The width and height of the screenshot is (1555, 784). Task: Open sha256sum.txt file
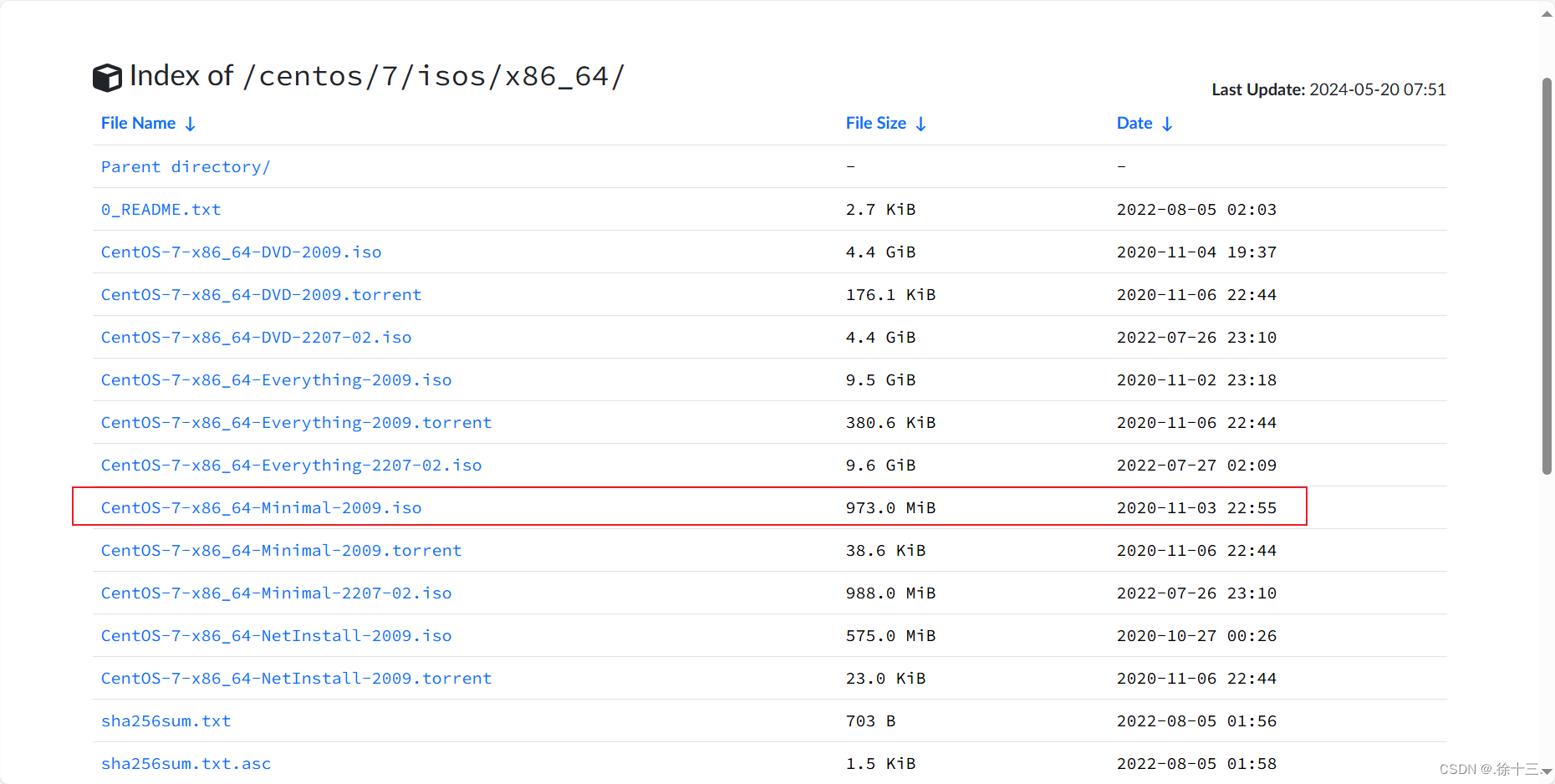[166, 720]
